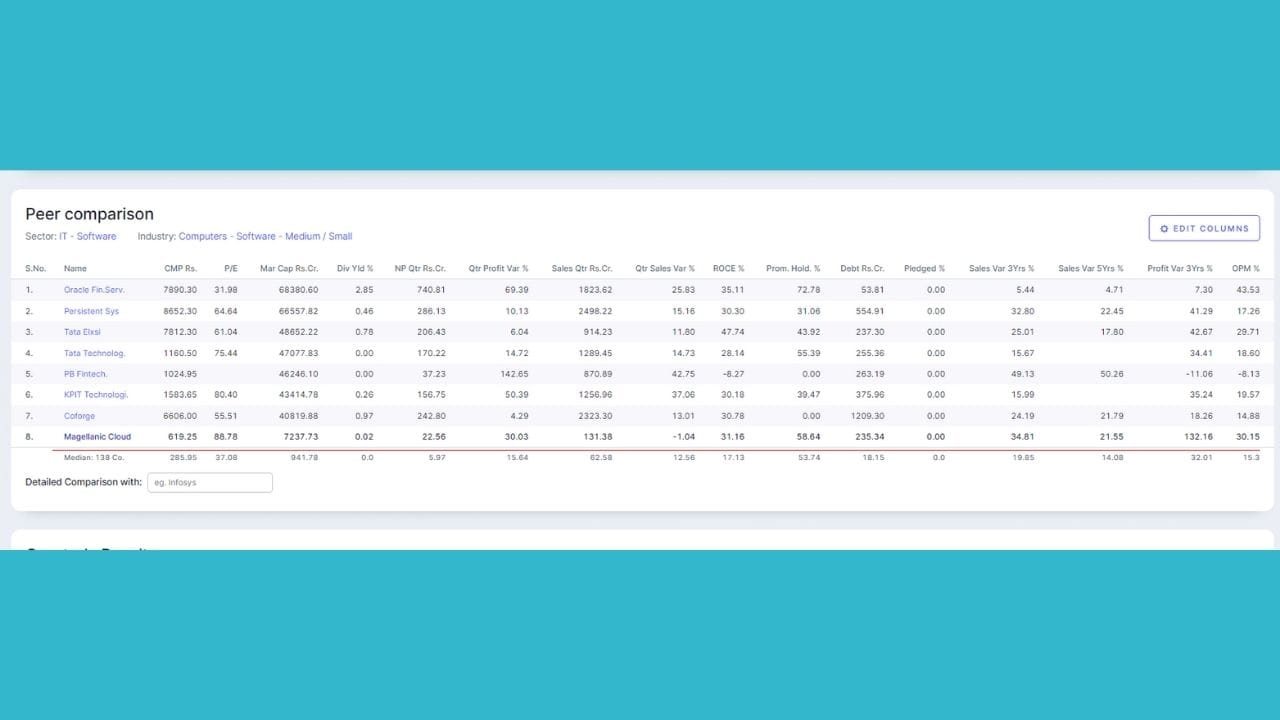This screenshot has height=720, width=1280.
Task: Go to the Tata Technolog. company page
Action: pyautogui.click(x=94, y=353)
